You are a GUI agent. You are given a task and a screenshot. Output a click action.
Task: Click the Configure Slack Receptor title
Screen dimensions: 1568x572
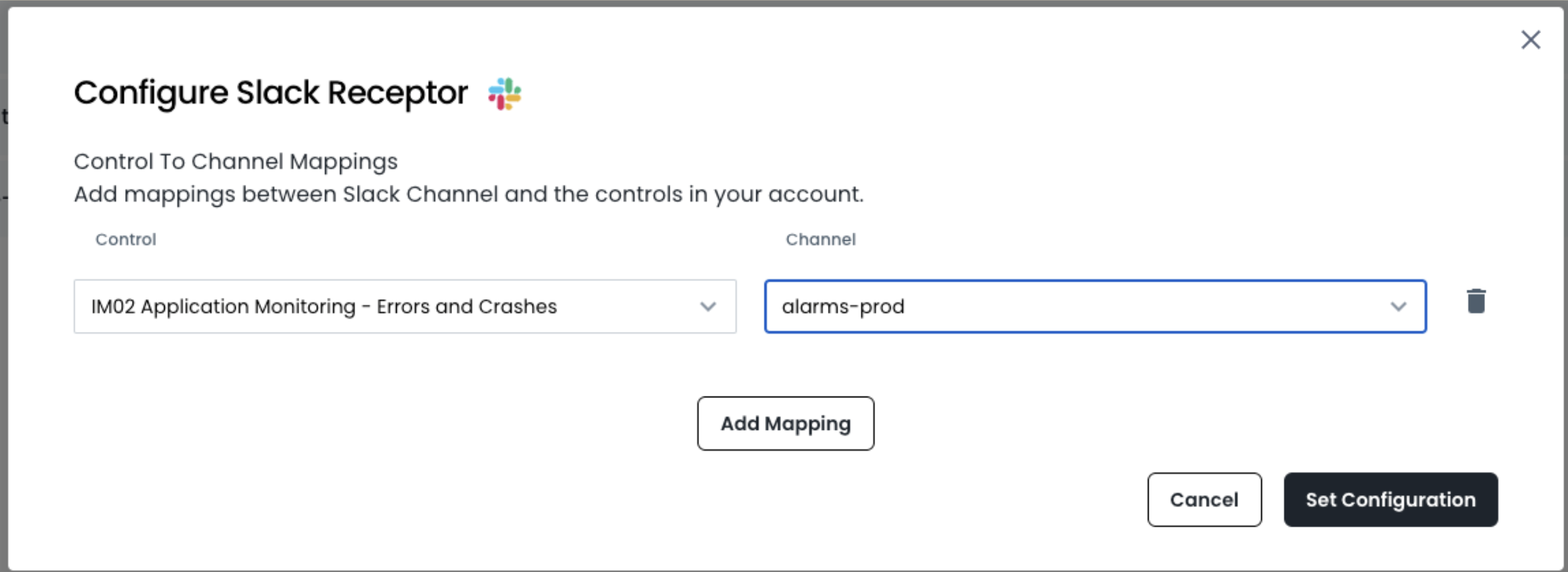pyautogui.click(x=270, y=93)
